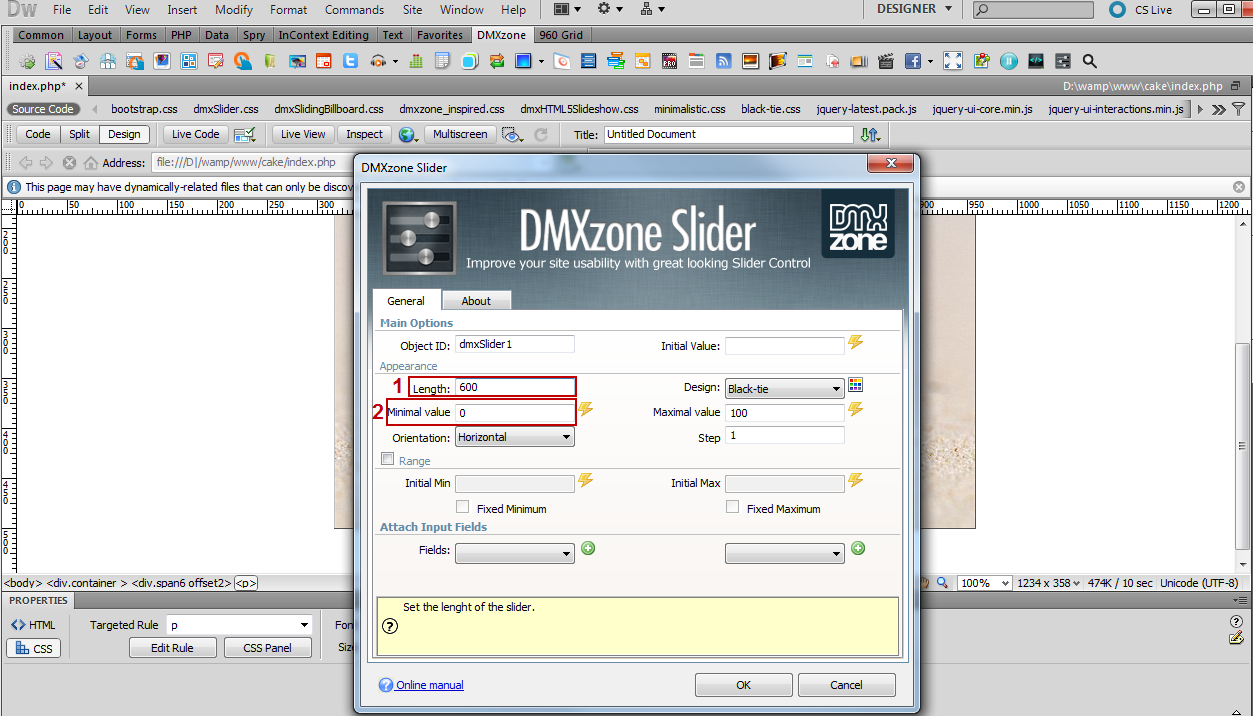Toggle Live Code mode
The image size is (1253, 716).
point(195,134)
